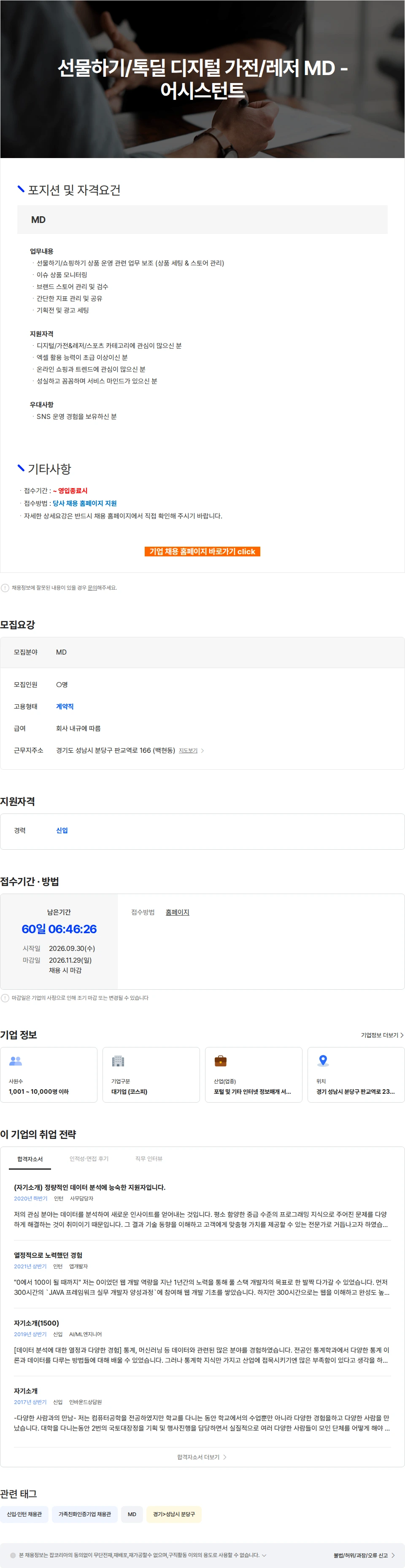Click the 2019년 상반기 label
This screenshot has width=405, height=1568.
(x=30, y=1334)
